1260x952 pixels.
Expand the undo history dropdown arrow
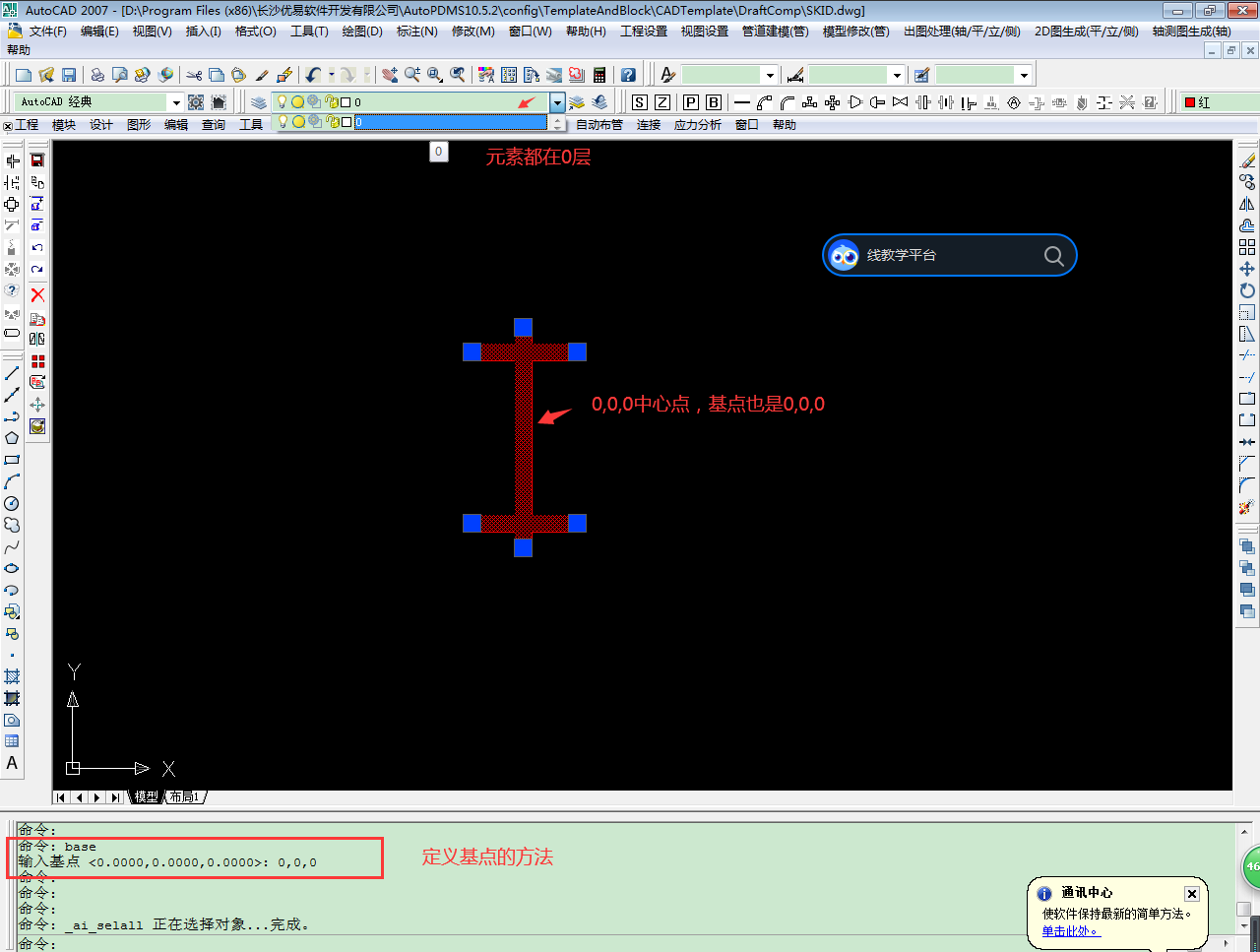[x=332, y=75]
